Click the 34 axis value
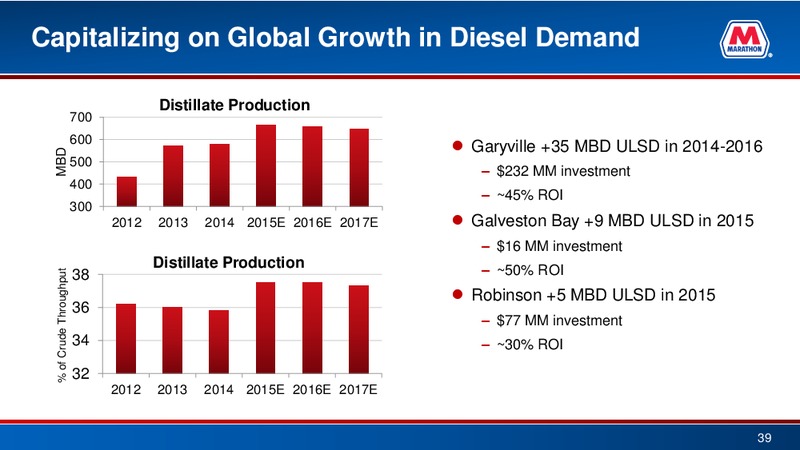The height and width of the screenshot is (450, 800). (x=81, y=341)
